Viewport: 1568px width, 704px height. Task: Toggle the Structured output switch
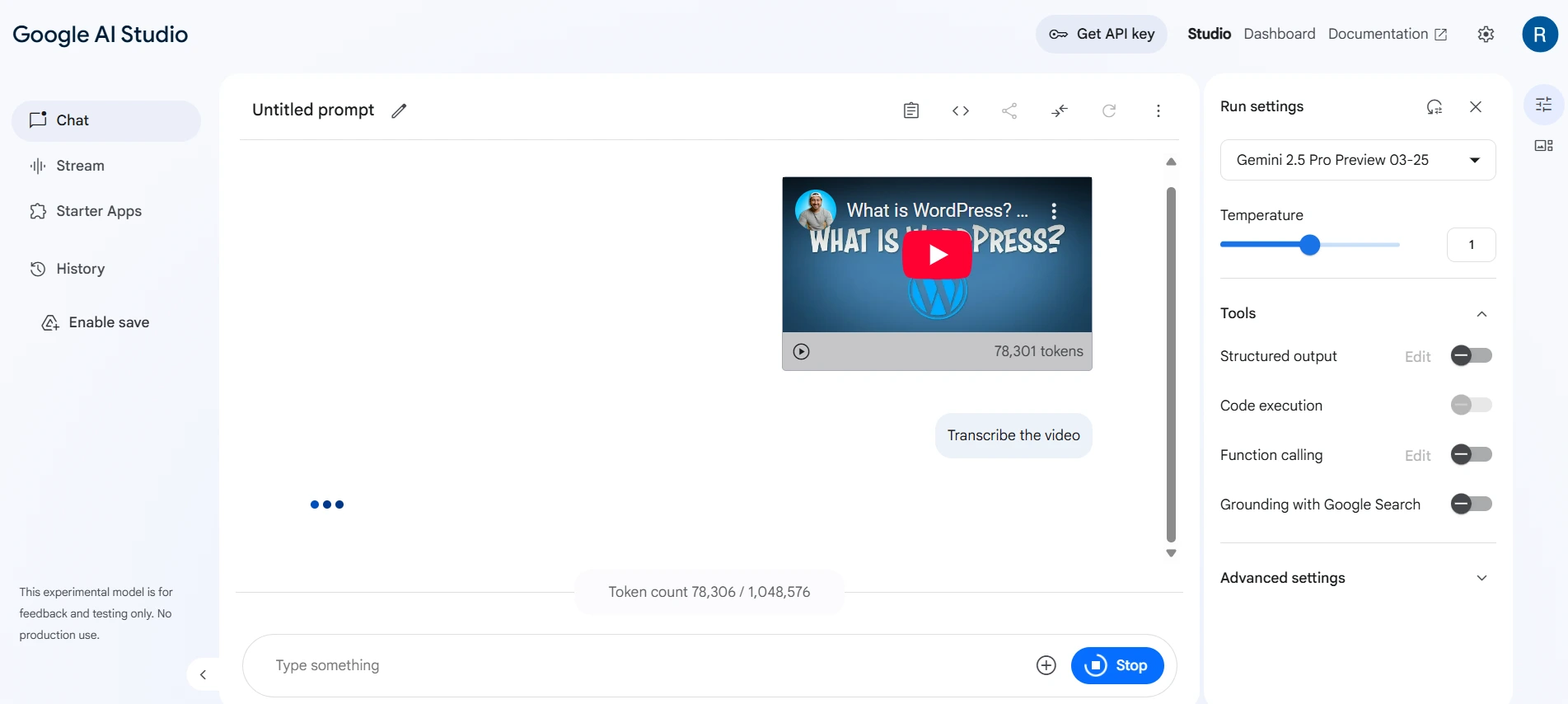[1471, 355]
